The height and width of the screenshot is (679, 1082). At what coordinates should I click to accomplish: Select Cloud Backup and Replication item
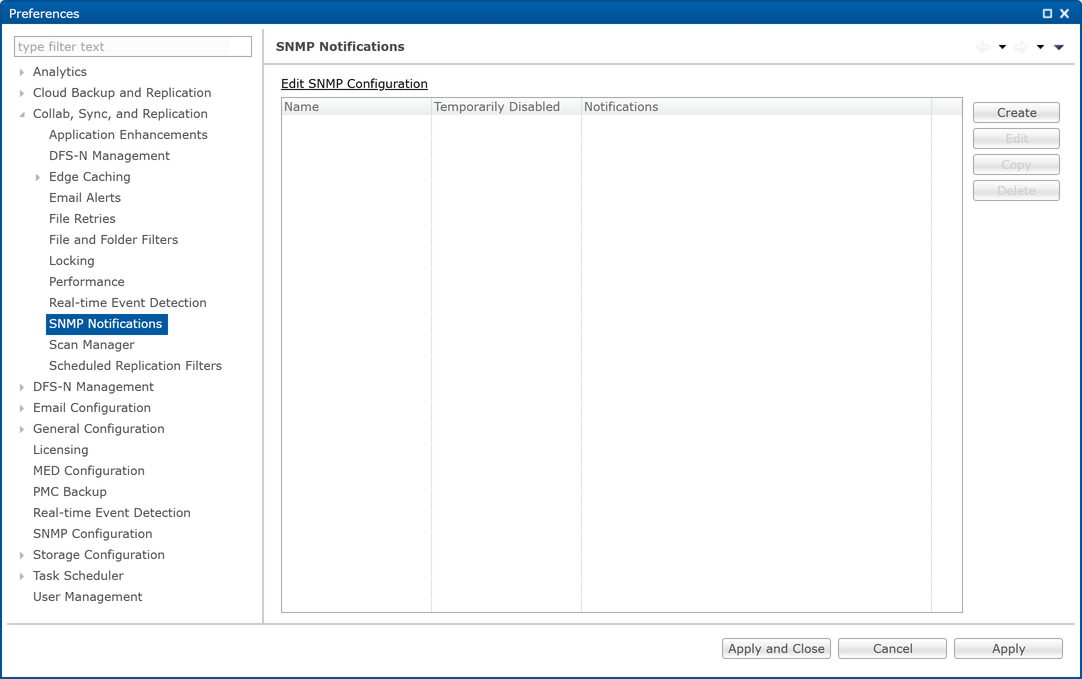coord(122,92)
